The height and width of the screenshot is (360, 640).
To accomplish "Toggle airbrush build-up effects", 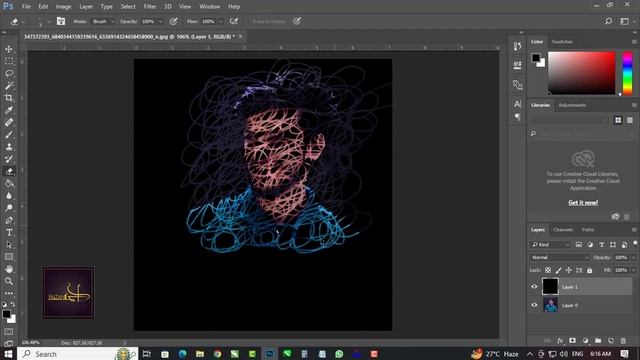I will (x=234, y=21).
